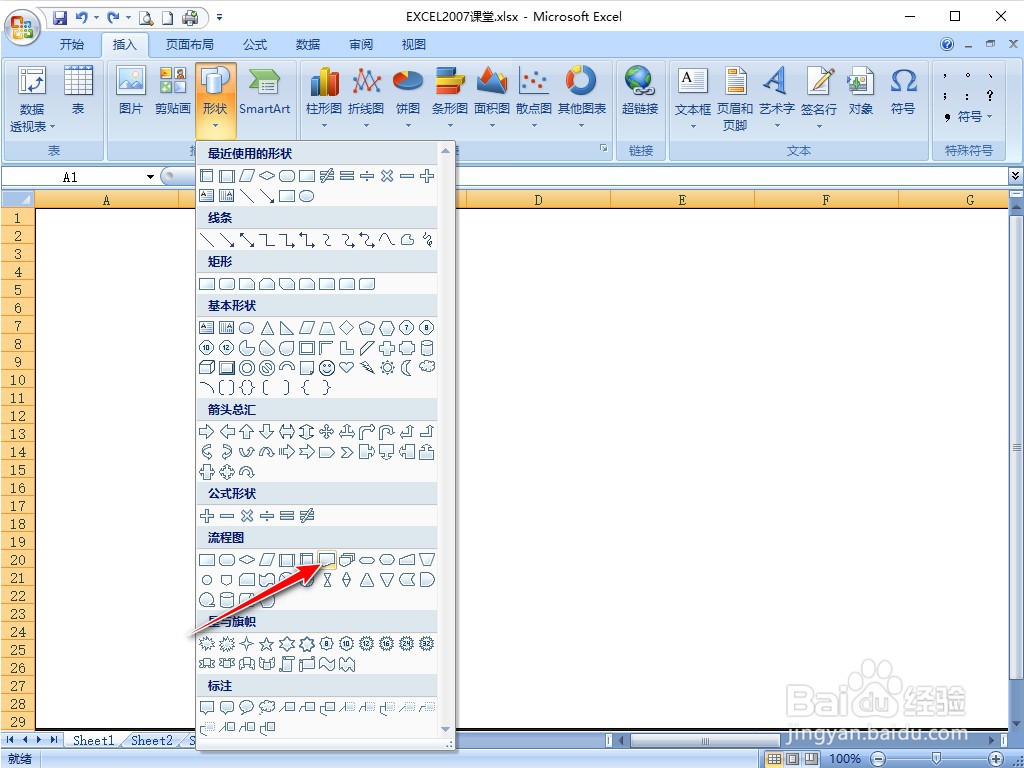Switch to Page Layout view in status bar
The image size is (1024, 768).
(793, 759)
